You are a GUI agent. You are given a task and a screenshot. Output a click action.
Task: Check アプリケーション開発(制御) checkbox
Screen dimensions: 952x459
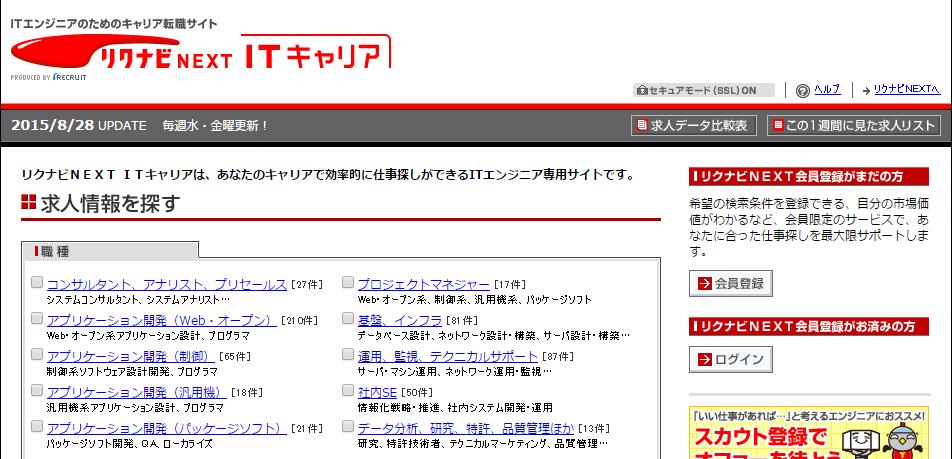click(x=37, y=354)
